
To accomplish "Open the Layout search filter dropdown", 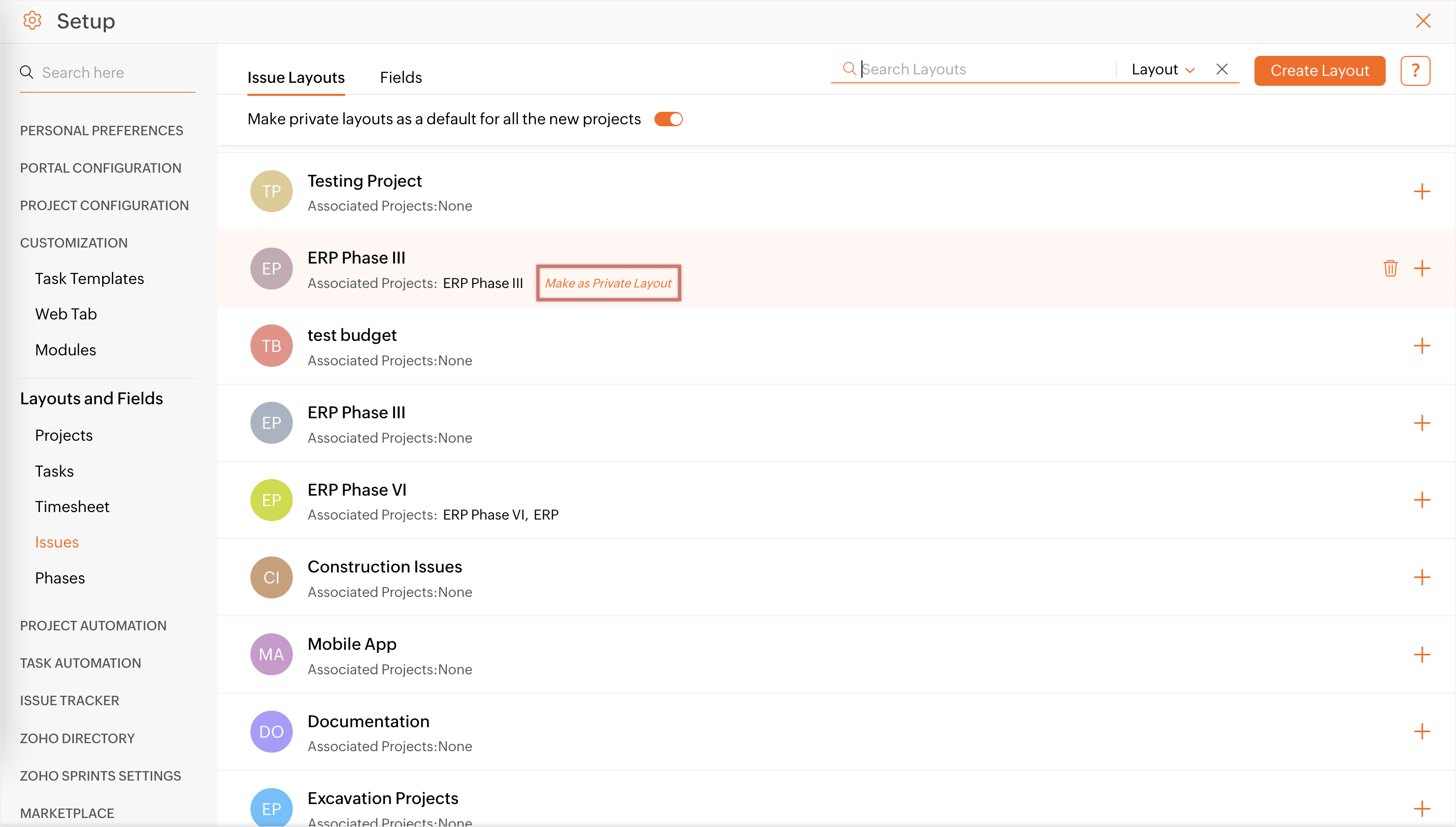I will tap(1163, 69).
